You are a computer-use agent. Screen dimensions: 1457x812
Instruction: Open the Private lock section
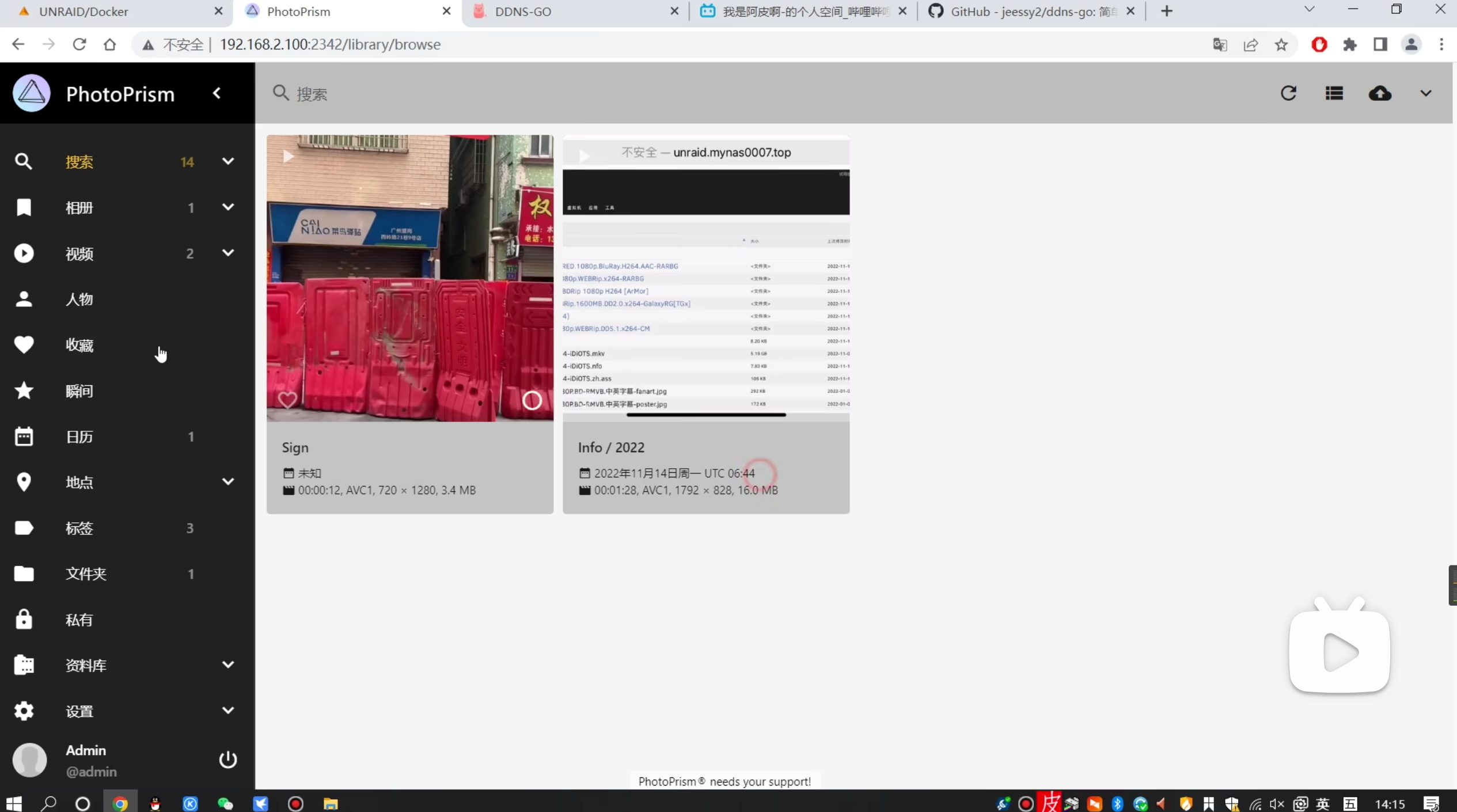24,620
